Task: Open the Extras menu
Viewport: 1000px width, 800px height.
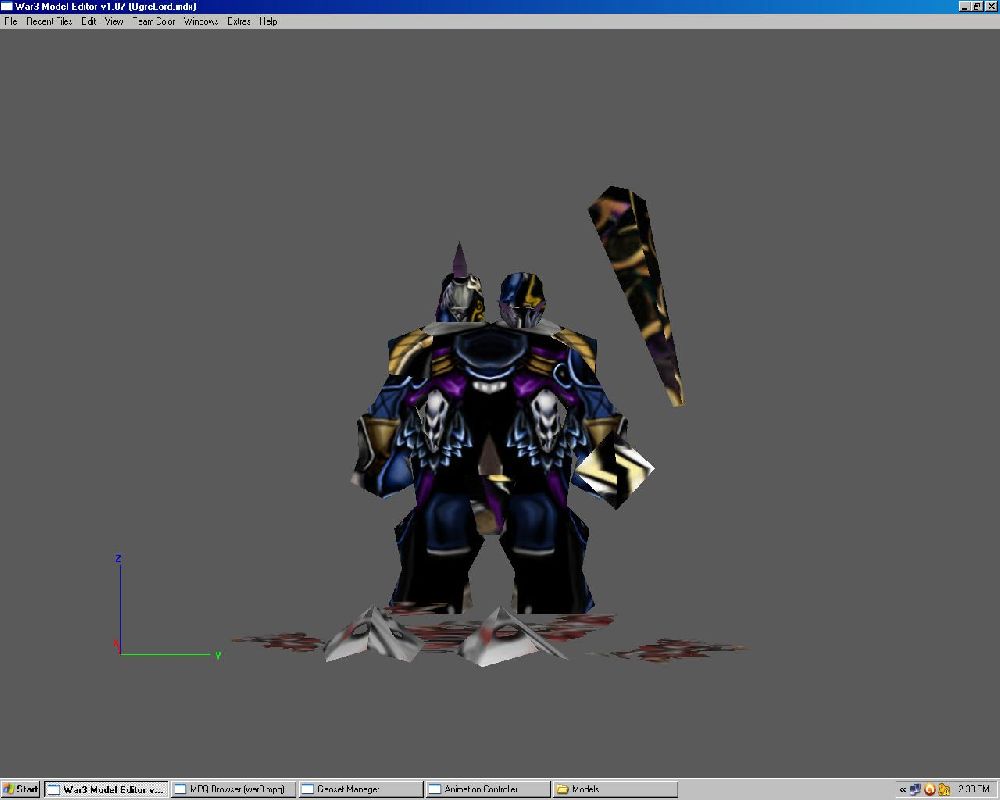Action: [x=239, y=21]
